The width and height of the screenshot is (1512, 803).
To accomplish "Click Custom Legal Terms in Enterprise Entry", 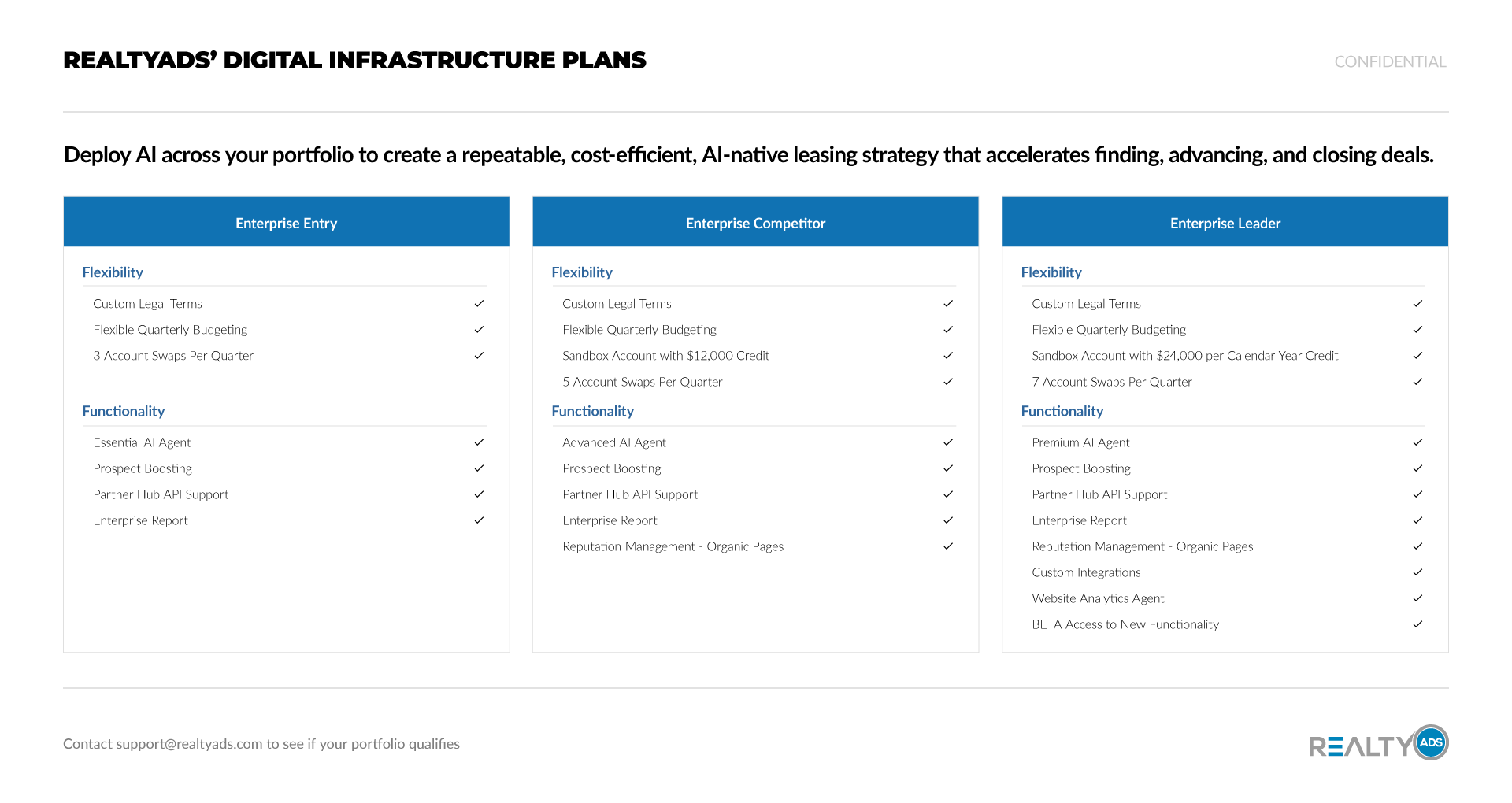I will (147, 304).
